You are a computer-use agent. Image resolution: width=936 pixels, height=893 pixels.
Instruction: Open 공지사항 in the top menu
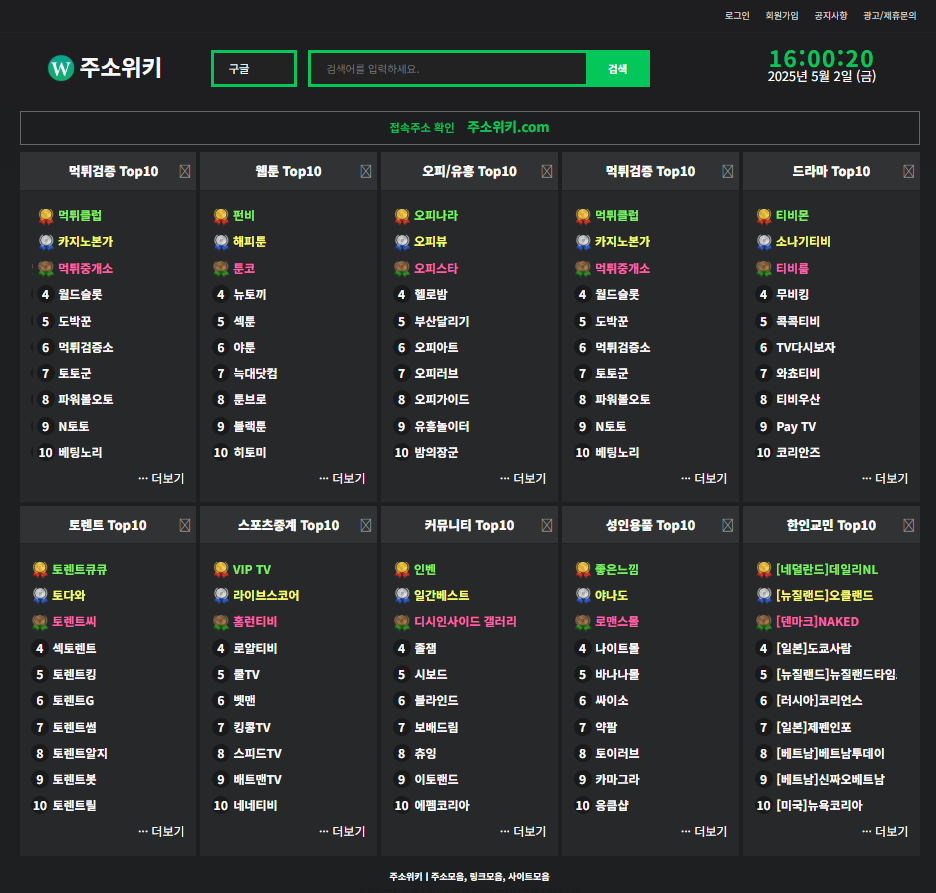pos(831,16)
